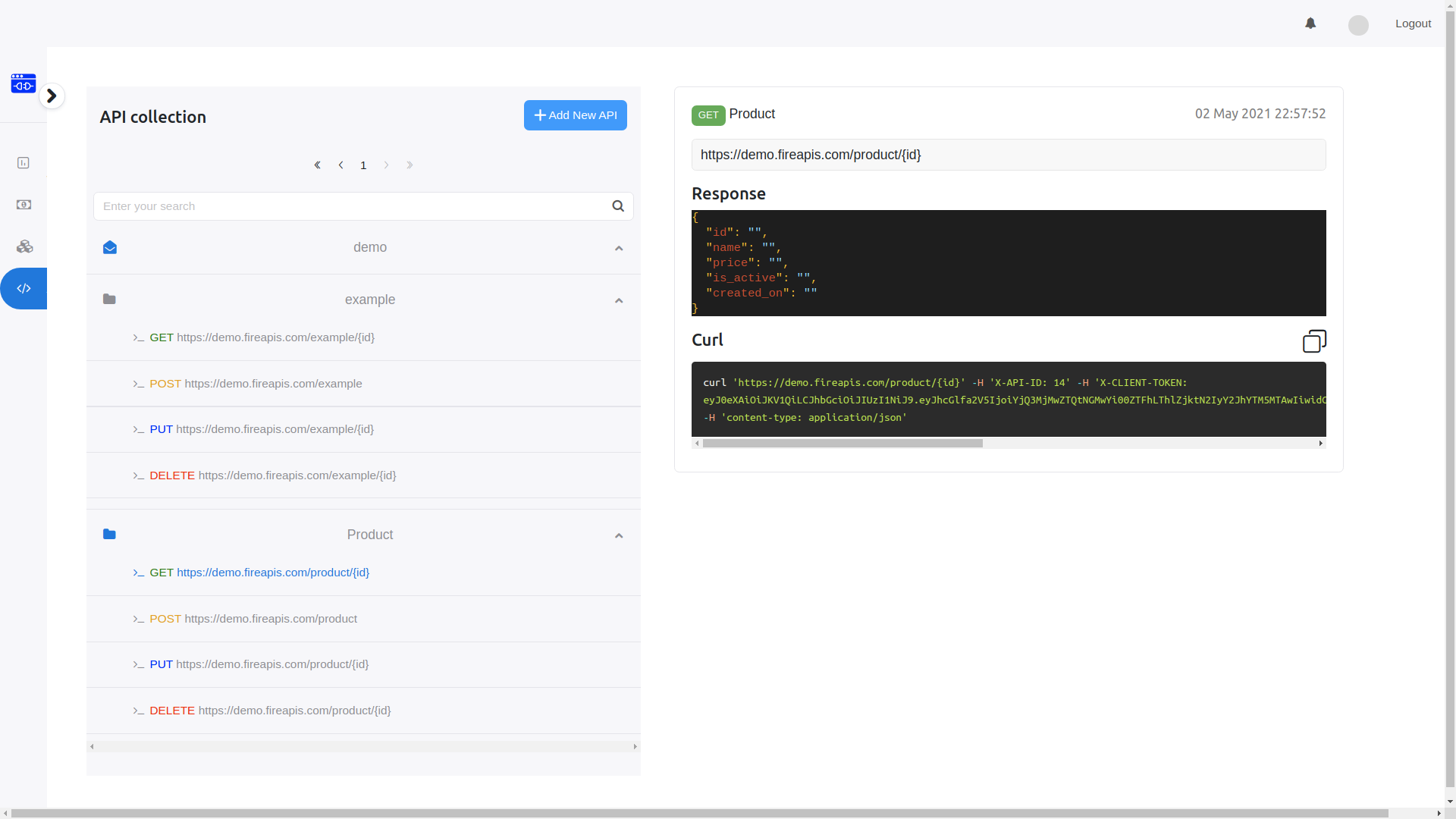Go to last page of pagination

409,165
